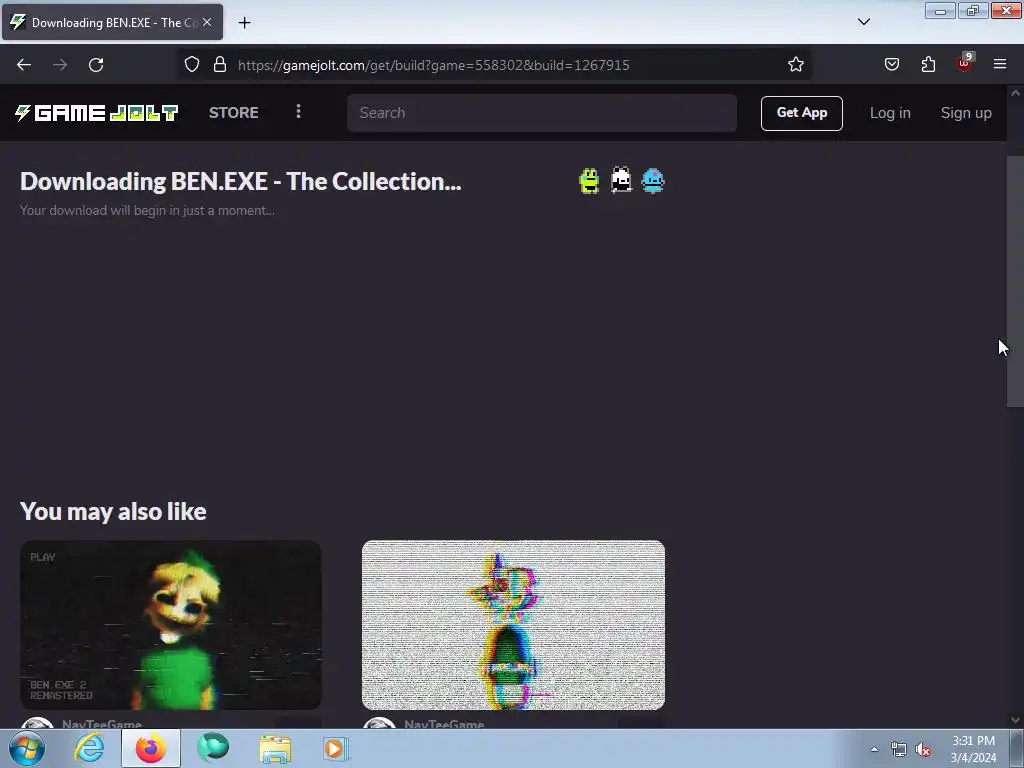Click the blue pixel character icon
This screenshot has height=768, width=1024.
point(653,181)
